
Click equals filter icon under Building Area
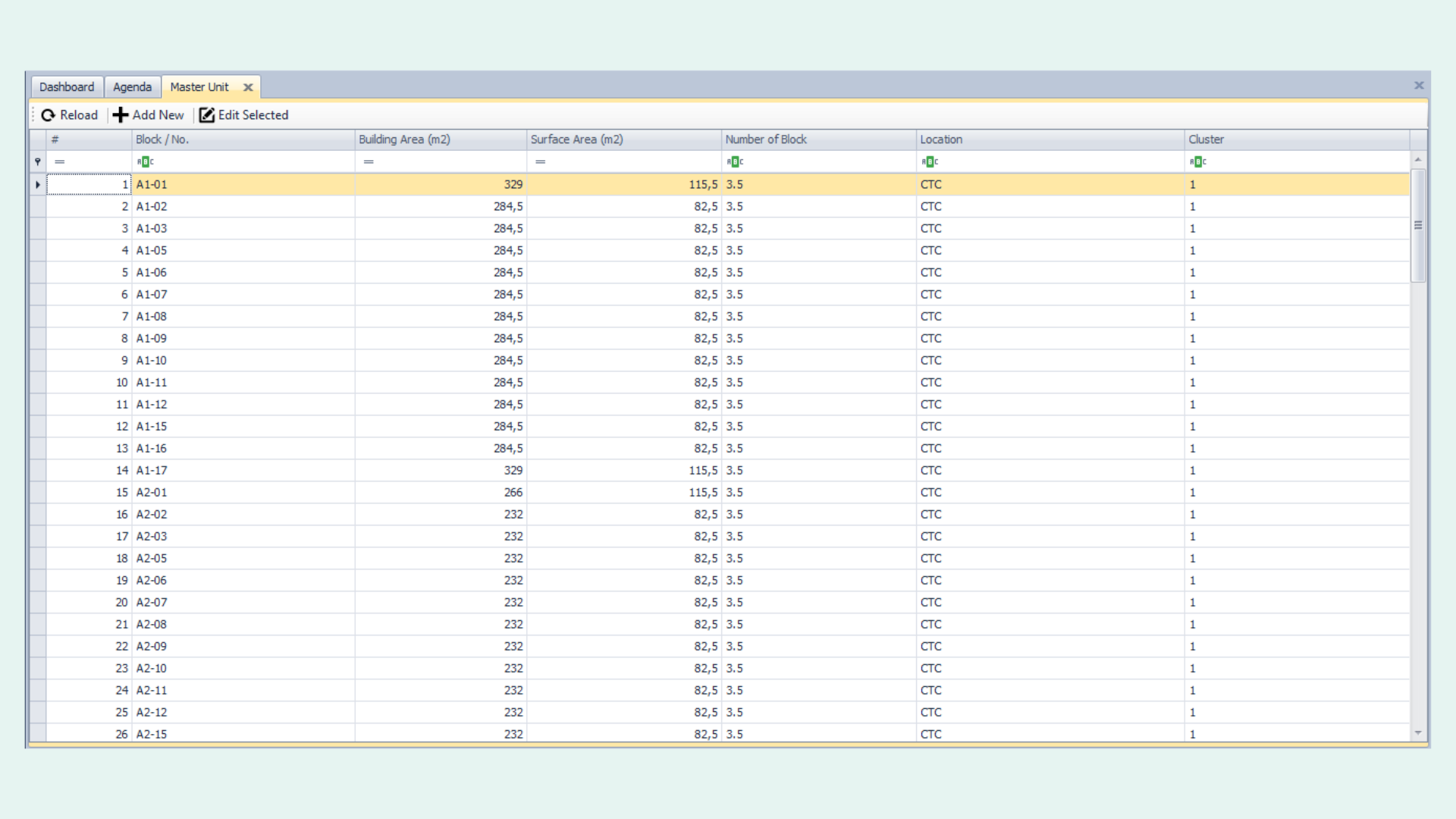point(369,162)
